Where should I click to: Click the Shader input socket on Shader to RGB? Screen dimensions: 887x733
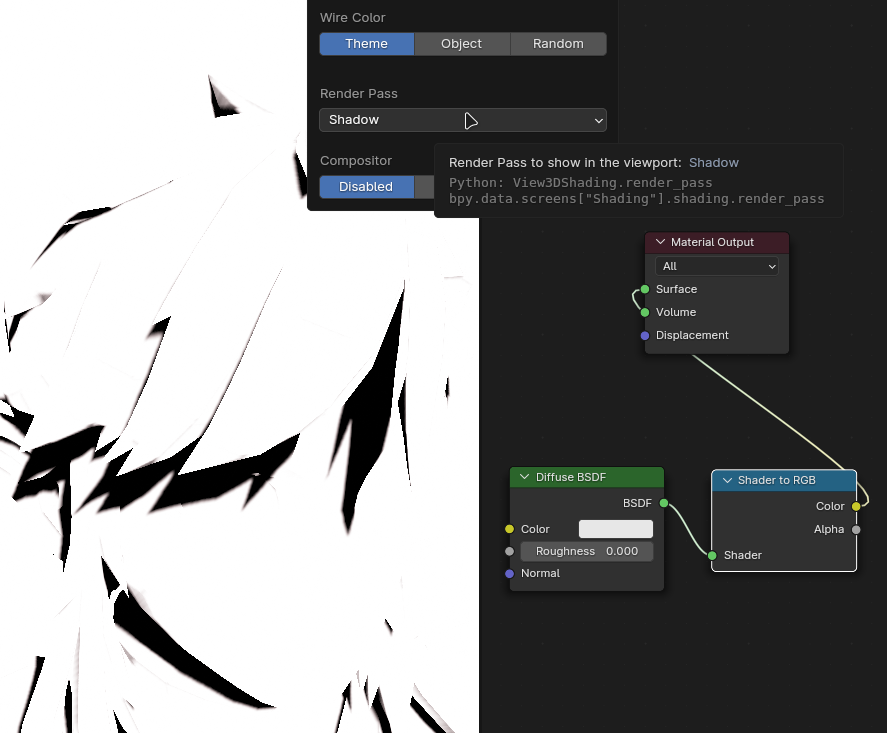712,555
